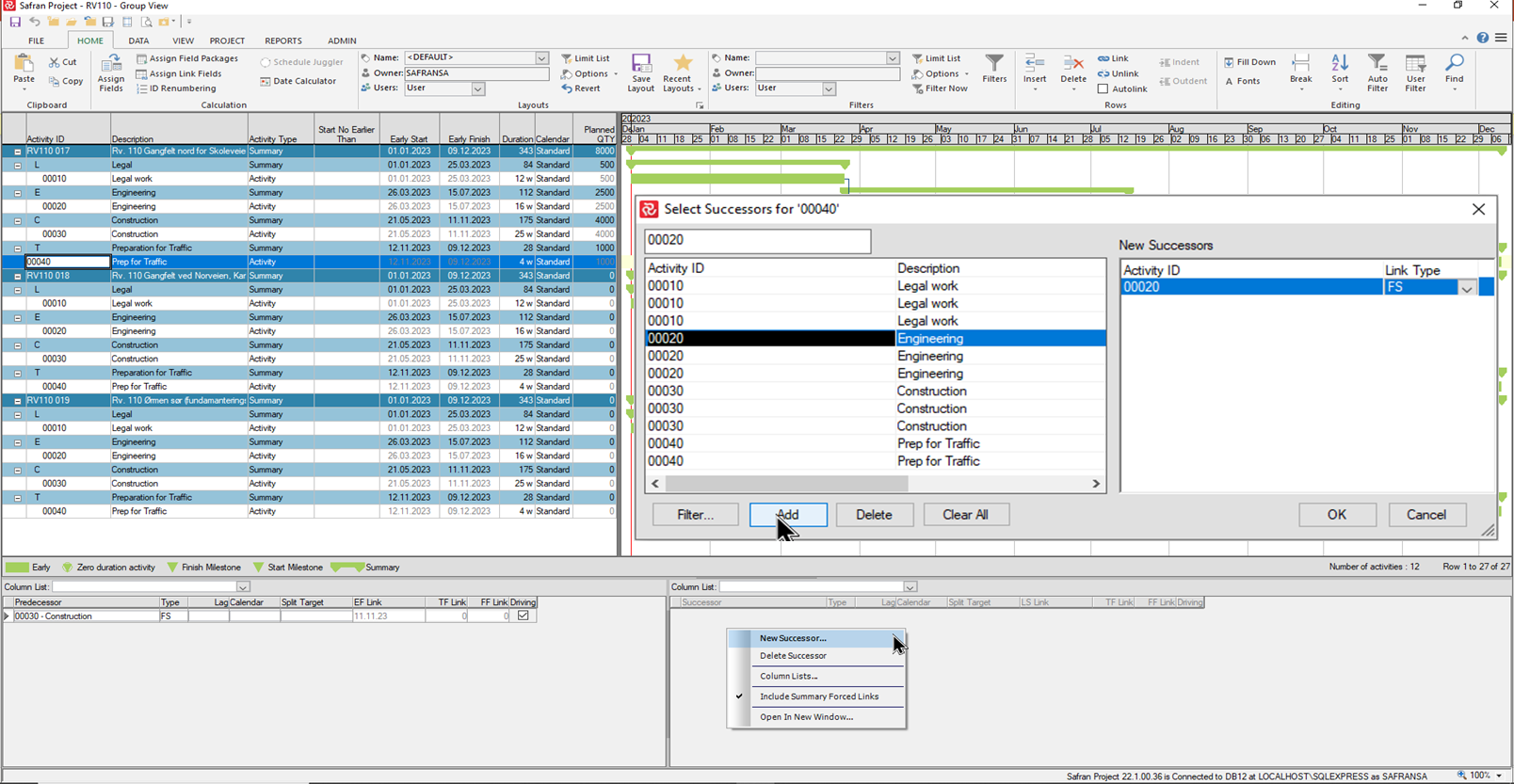Collapse the RV110 017 summary row

(17, 151)
